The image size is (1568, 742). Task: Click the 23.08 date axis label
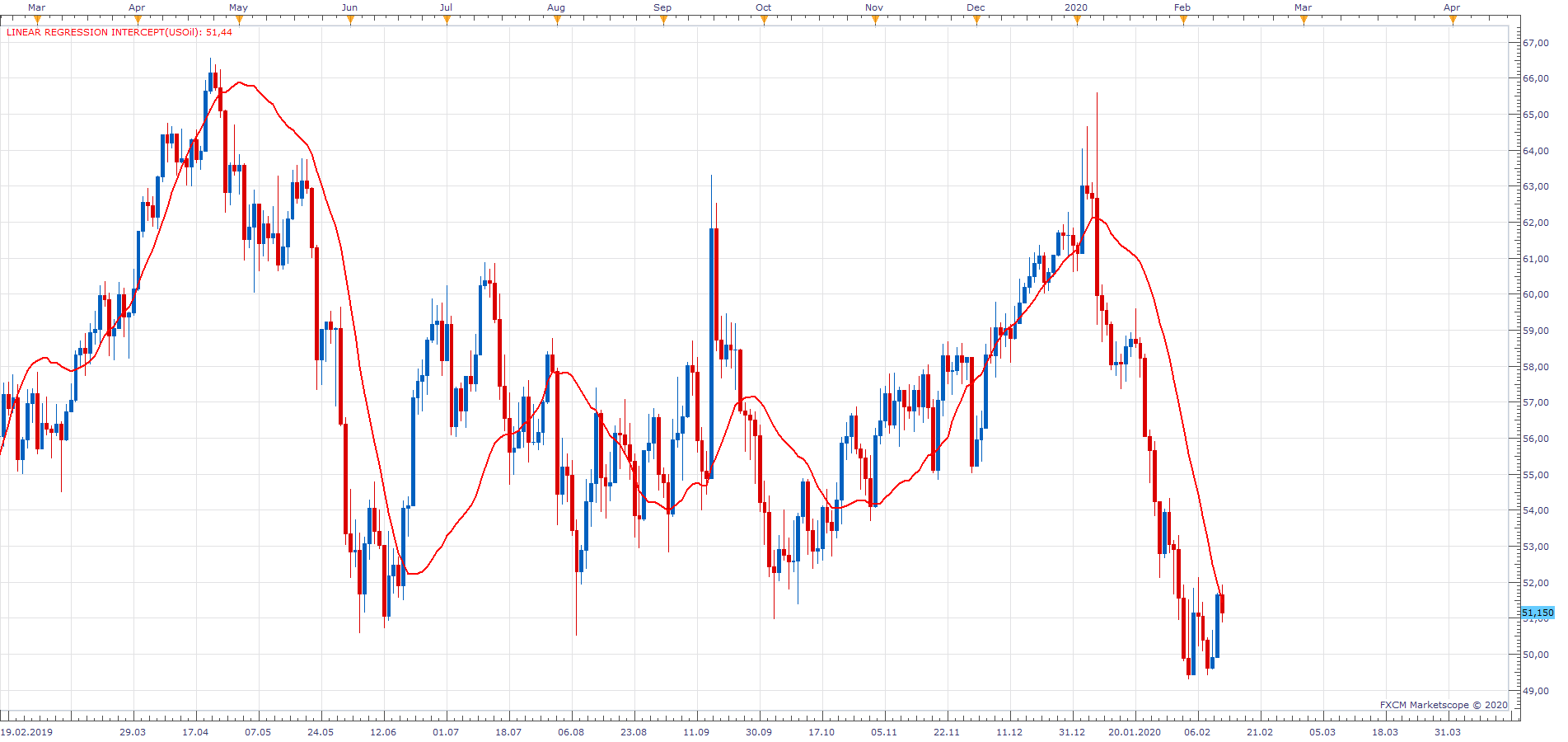coord(634,732)
